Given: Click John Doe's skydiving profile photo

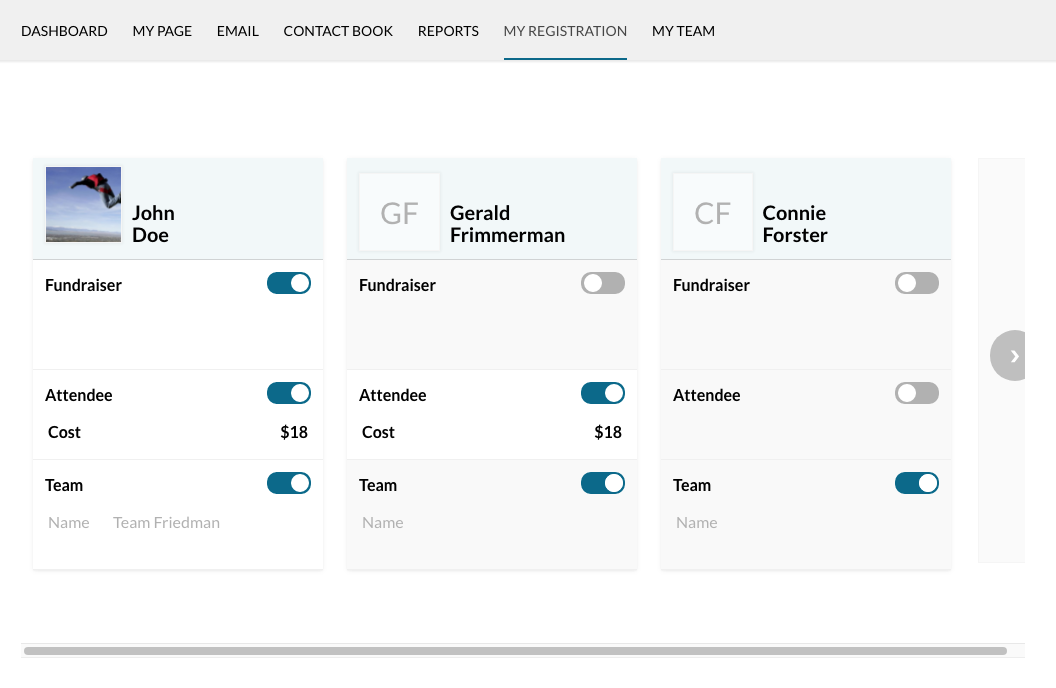Looking at the screenshot, I should click(84, 205).
